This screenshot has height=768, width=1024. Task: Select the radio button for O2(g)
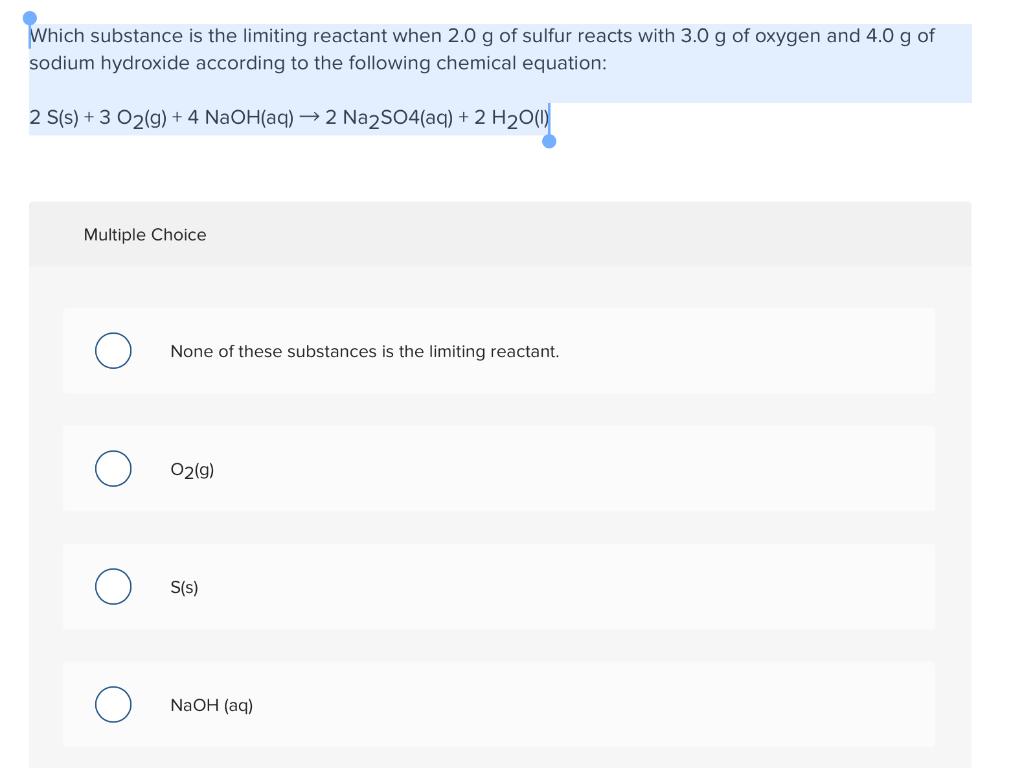pyautogui.click(x=112, y=468)
